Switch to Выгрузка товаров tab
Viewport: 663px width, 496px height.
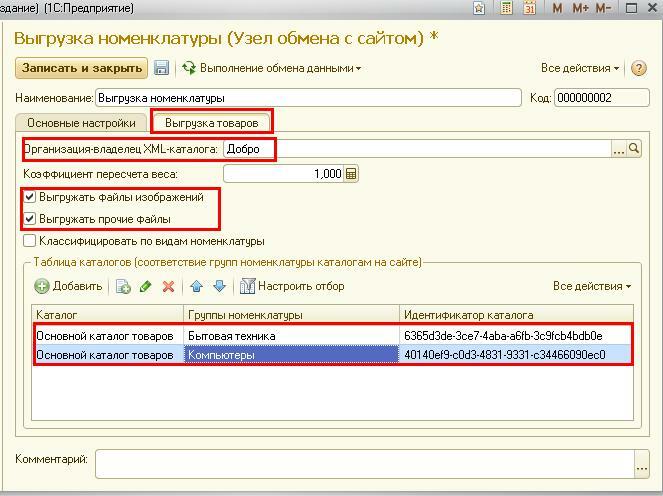(x=211, y=123)
